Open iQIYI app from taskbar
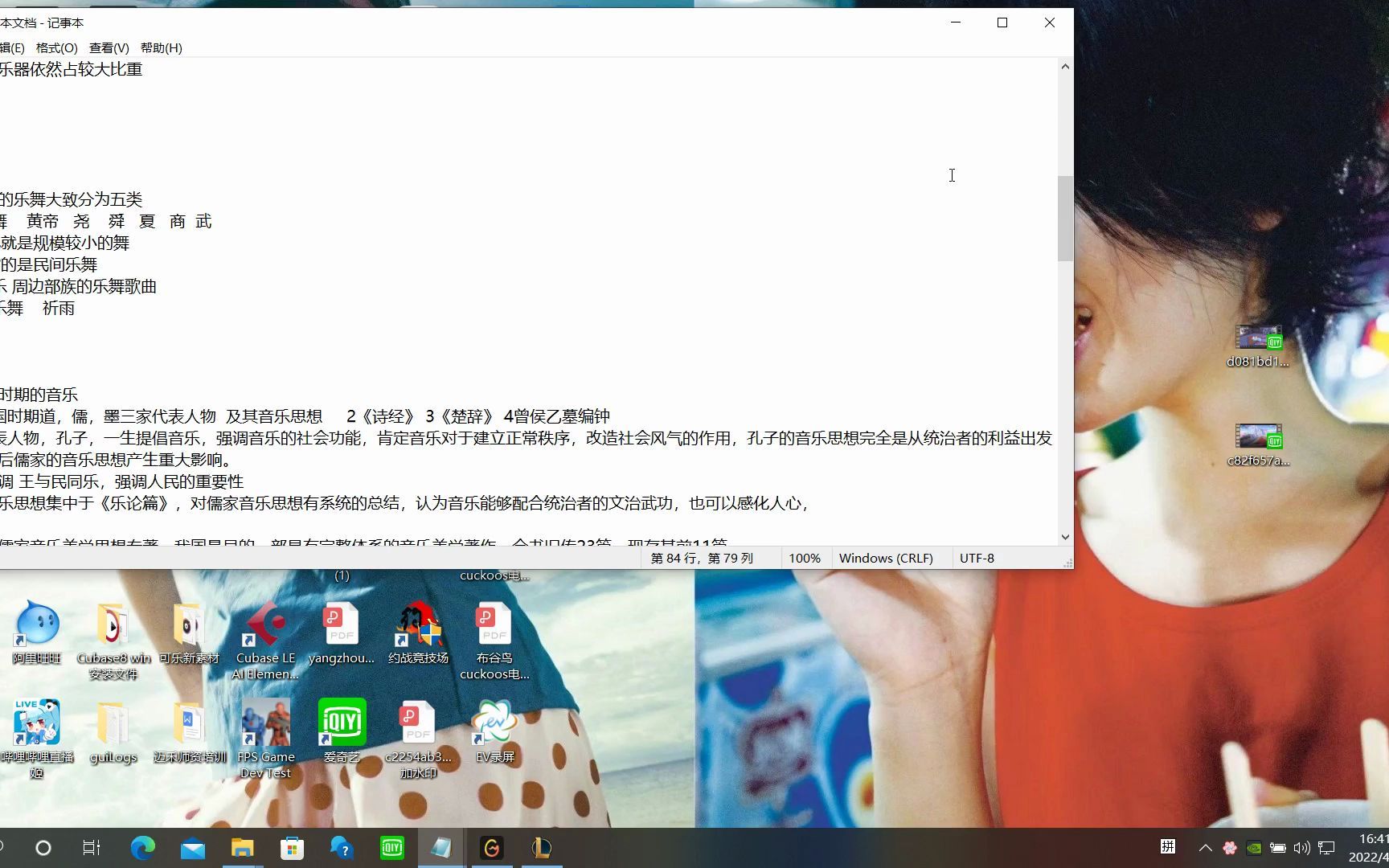 point(391,848)
